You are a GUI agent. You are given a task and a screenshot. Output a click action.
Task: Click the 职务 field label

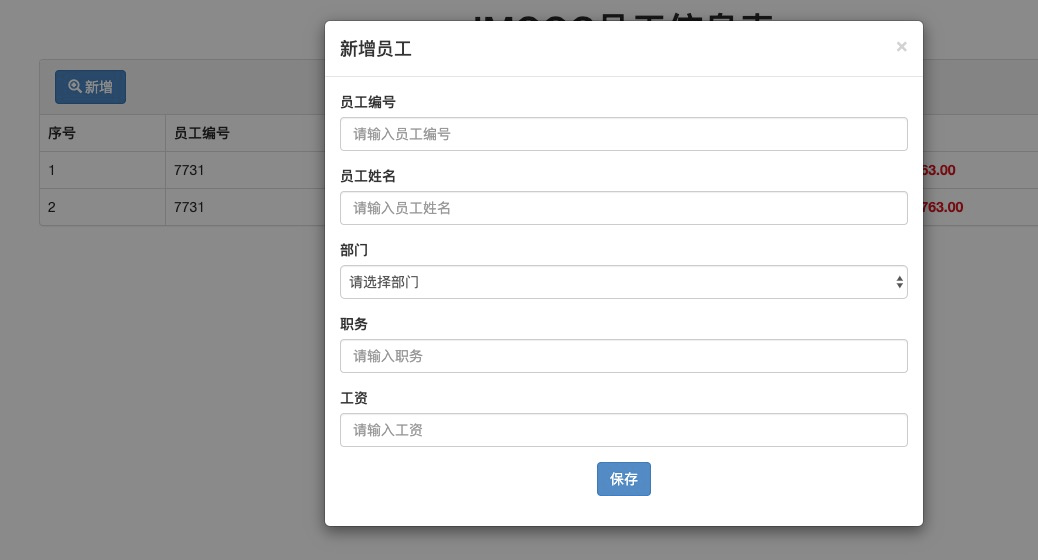[354, 324]
